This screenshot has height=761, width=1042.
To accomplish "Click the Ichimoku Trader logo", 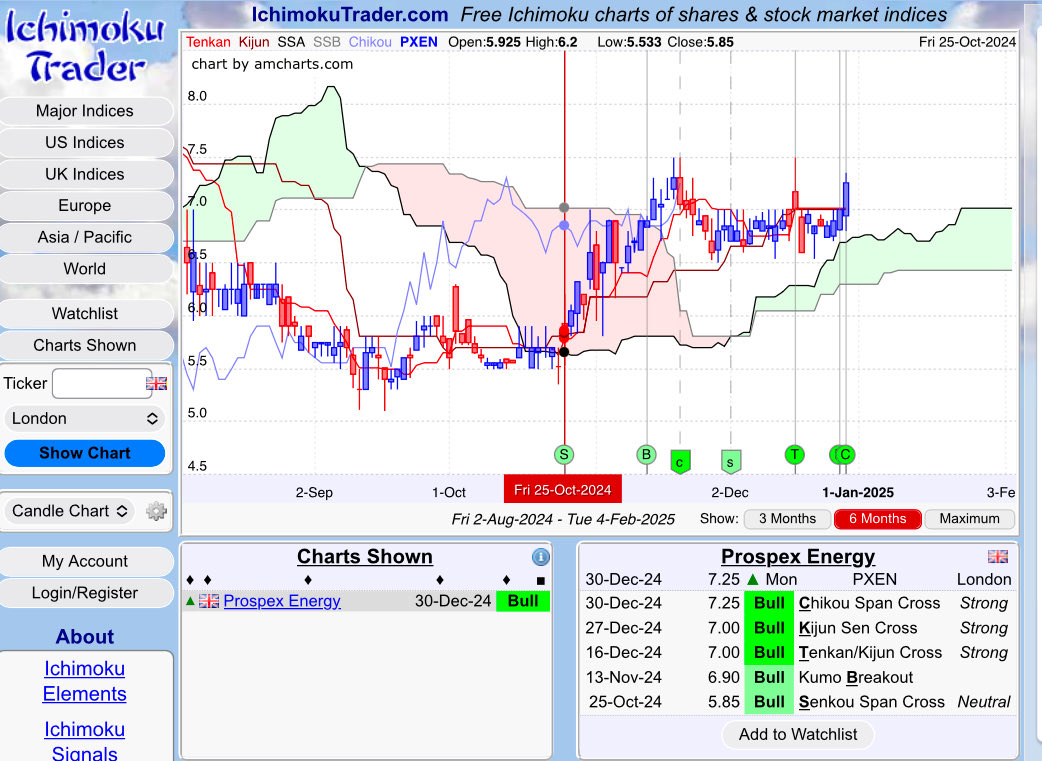I will pos(85,47).
